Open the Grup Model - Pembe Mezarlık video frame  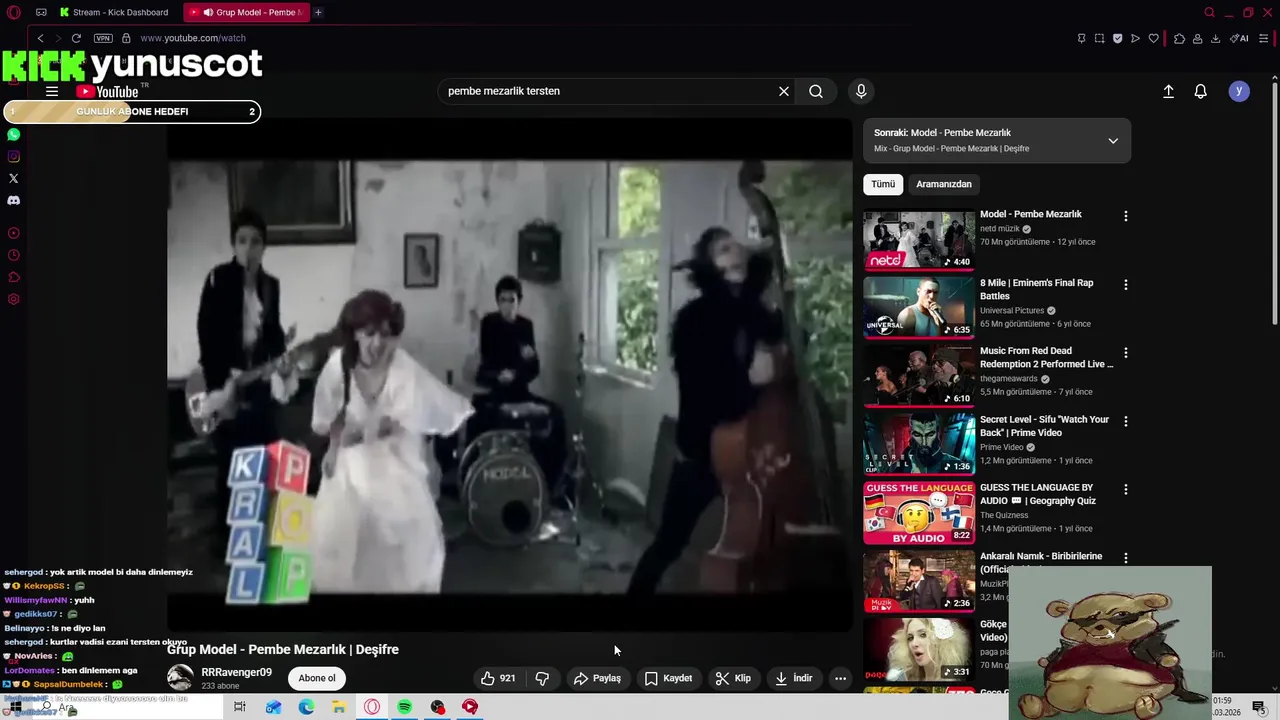point(510,375)
